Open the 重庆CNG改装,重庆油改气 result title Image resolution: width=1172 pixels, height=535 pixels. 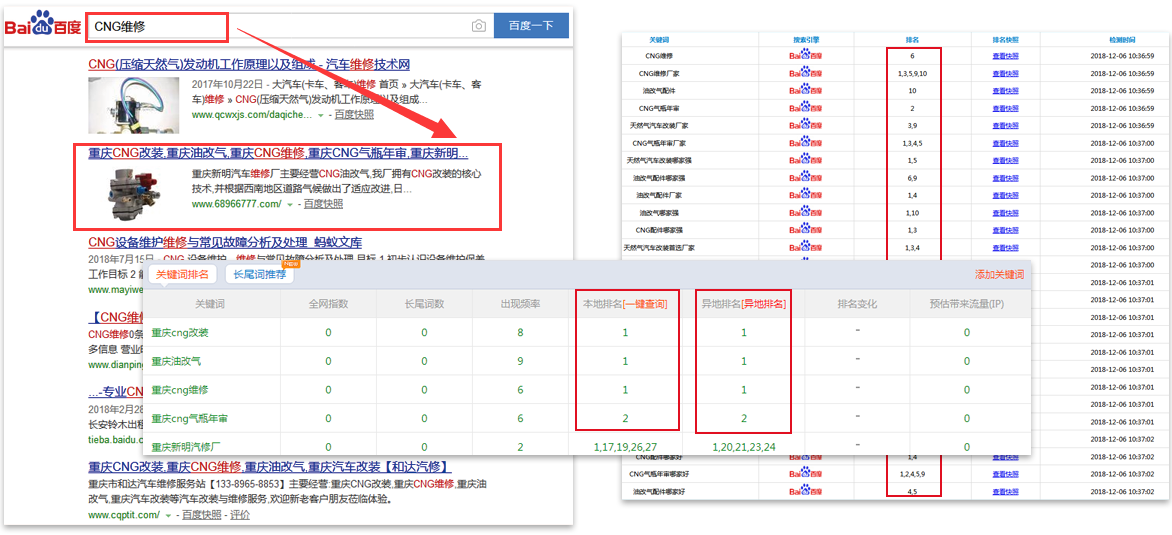pyautogui.click(x=278, y=153)
